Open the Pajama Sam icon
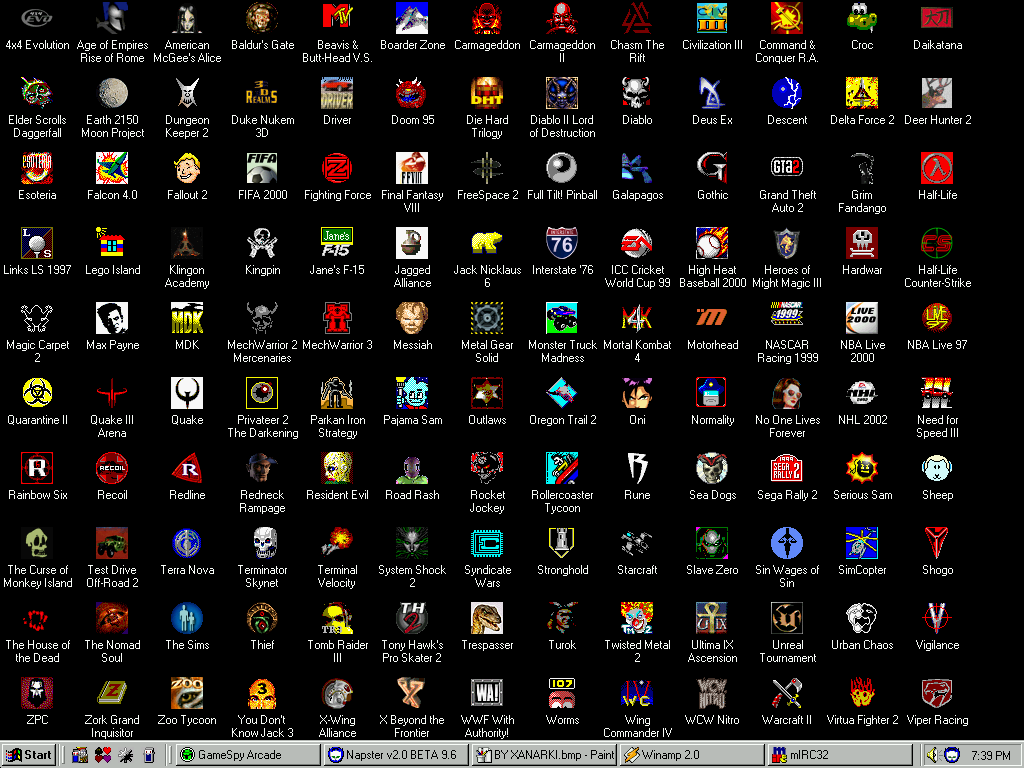The image size is (1024, 768). [412, 394]
